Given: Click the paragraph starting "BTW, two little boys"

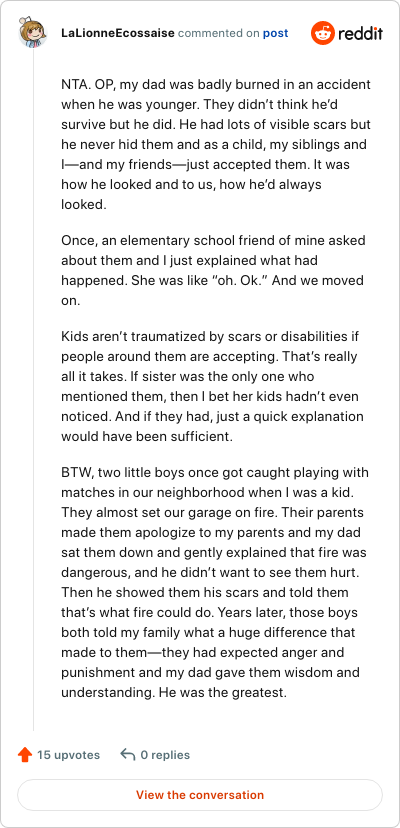Looking at the screenshot, I should coord(215,582).
